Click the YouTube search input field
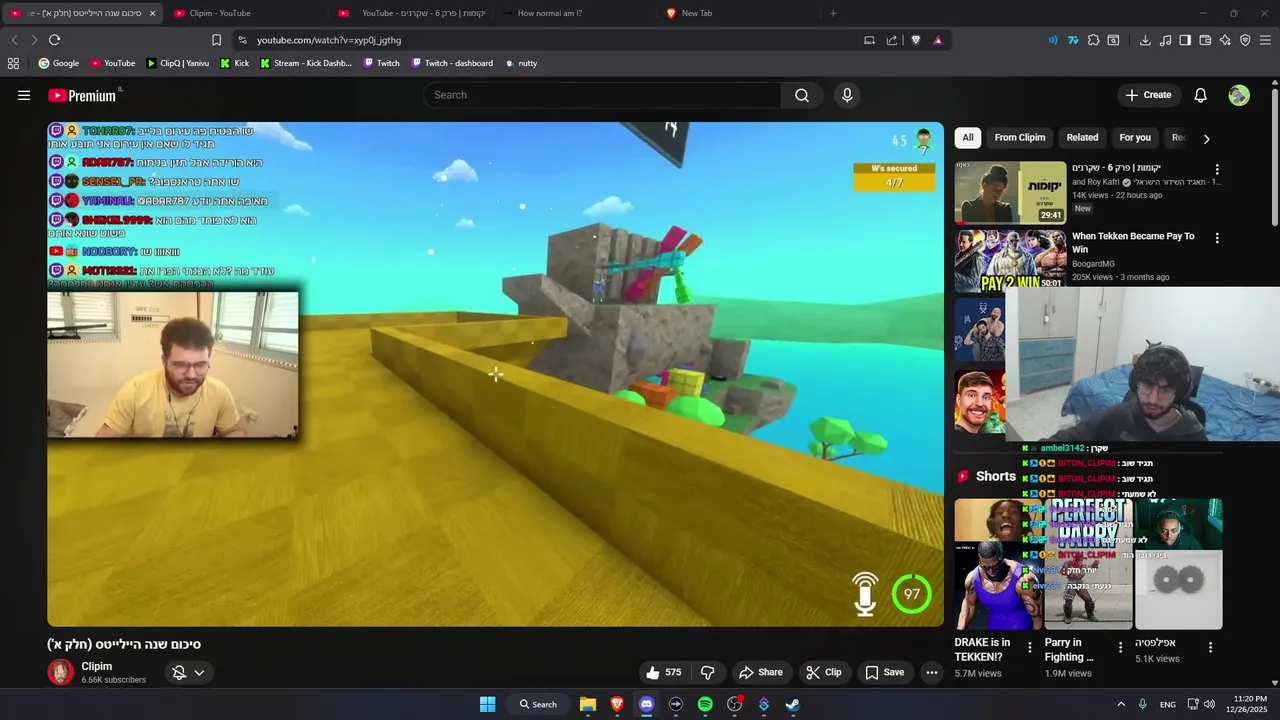This screenshot has width=1280, height=720. pyautogui.click(x=602, y=95)
